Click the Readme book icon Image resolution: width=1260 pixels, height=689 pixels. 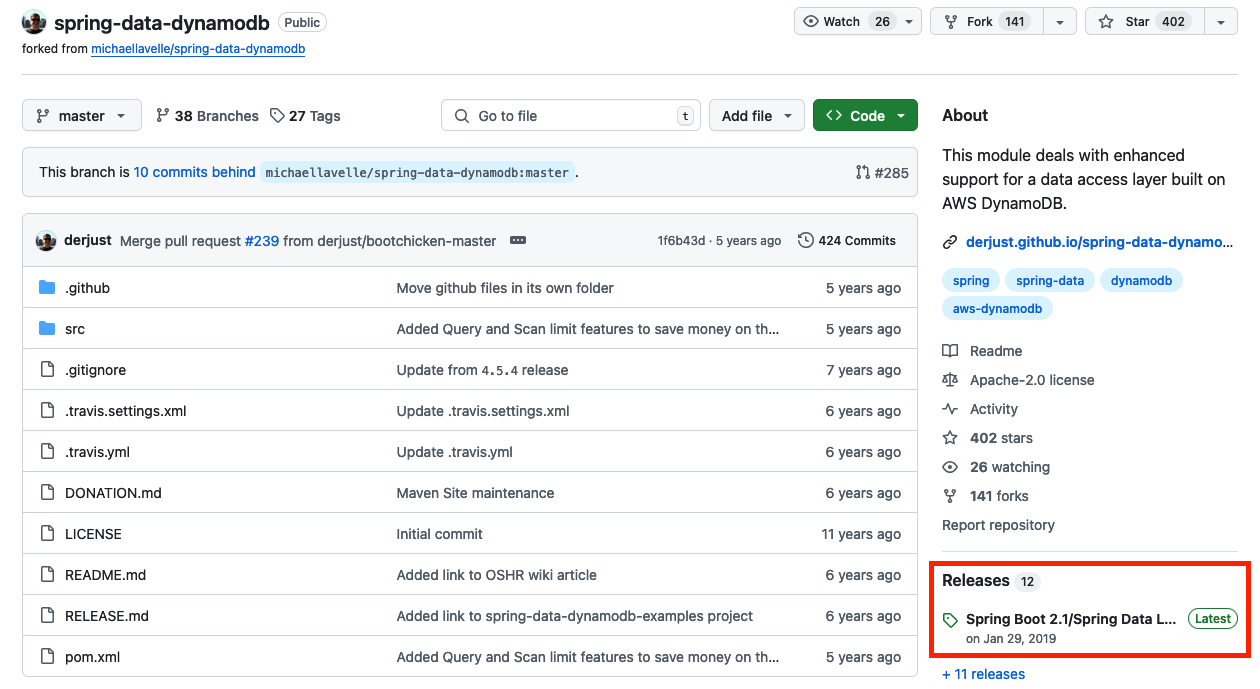[x=950, y=351]
